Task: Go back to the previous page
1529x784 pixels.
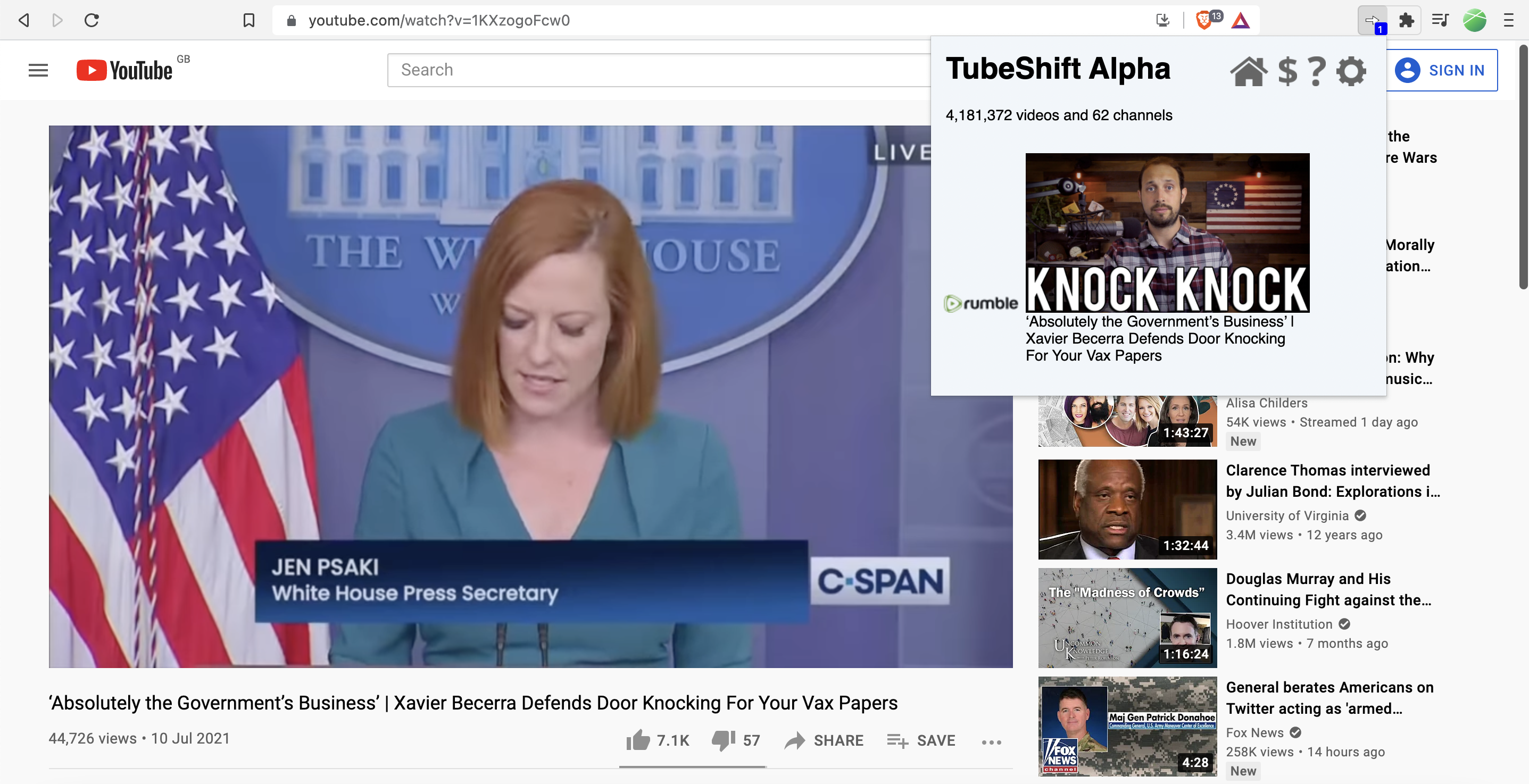Action: pyautogui.click(x=24, y=20)
